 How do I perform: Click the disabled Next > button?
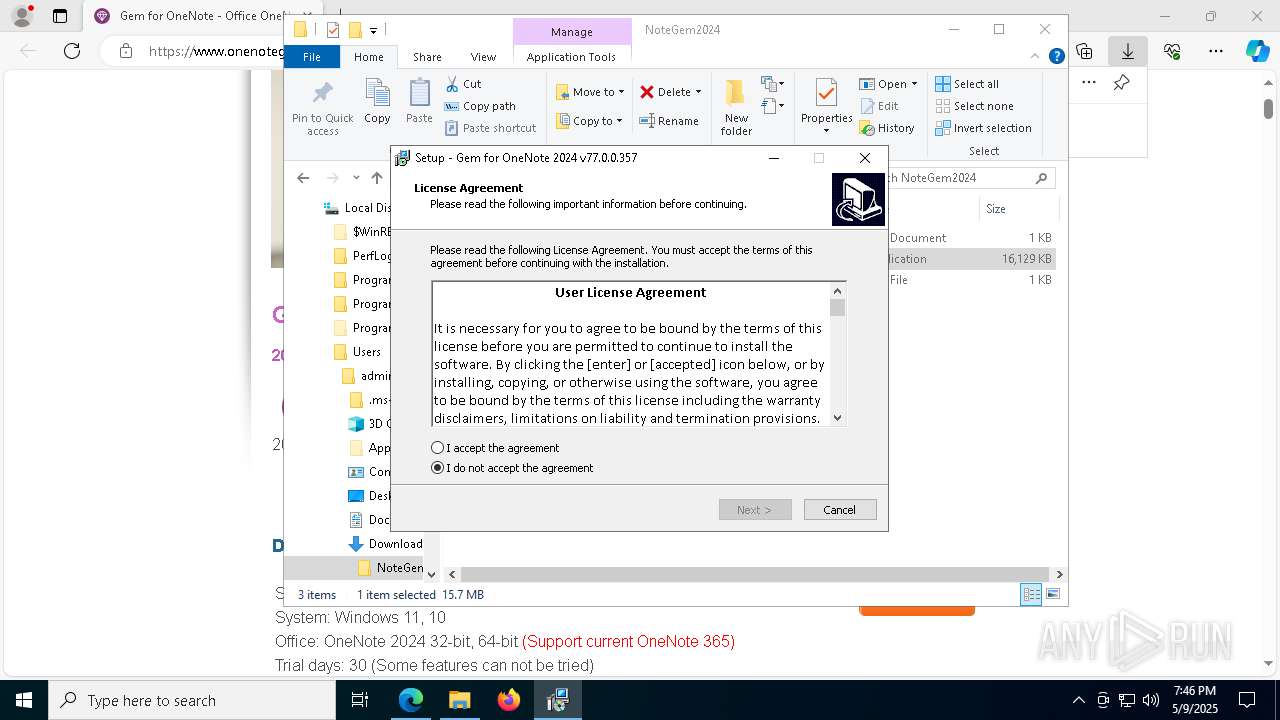point(755,510)
